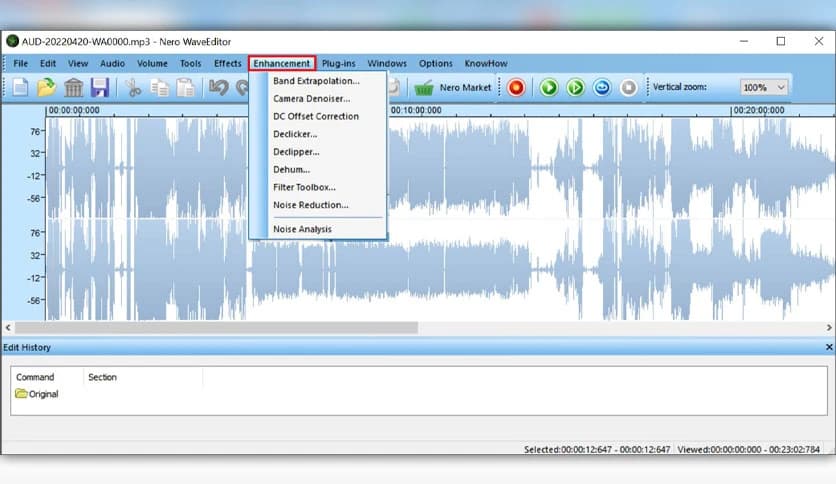Open a file with the folder icon

pyautogui.click(x=46, y=87)
